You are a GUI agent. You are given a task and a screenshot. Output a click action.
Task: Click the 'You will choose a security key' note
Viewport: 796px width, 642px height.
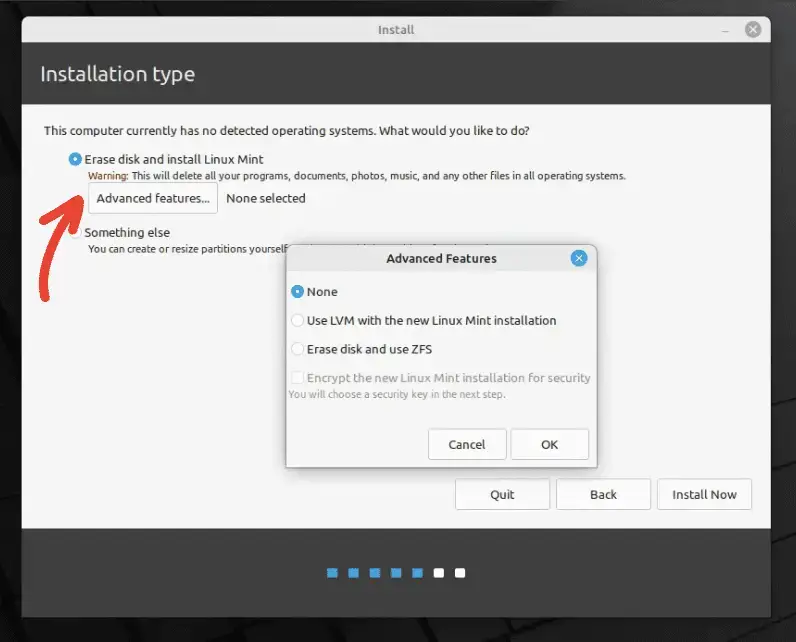[397, 394]
